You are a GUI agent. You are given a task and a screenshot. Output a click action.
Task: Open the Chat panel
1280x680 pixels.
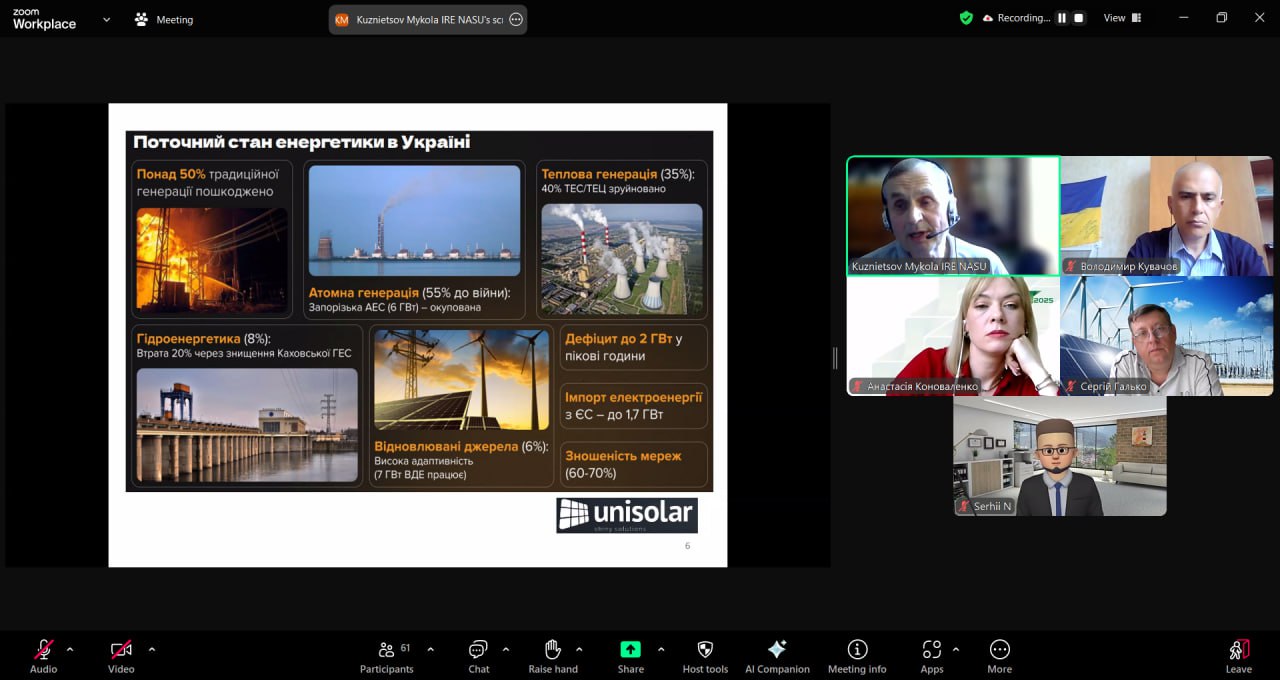[x=479, y=655]
